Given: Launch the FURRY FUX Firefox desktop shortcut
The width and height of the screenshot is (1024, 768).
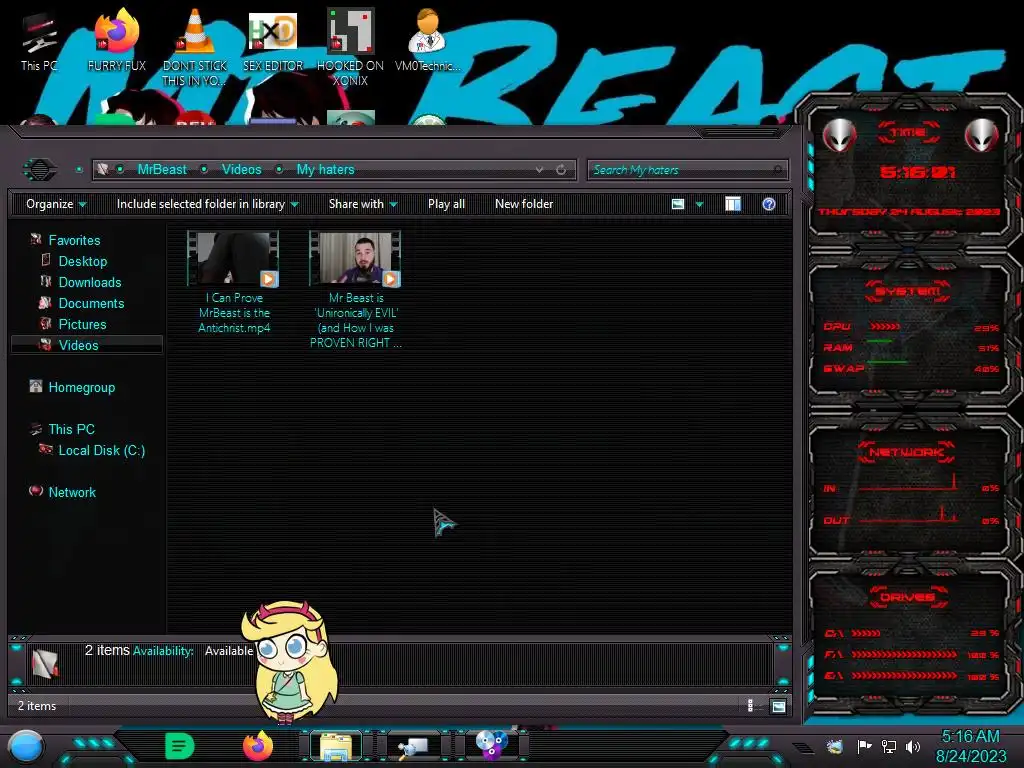Looking at the screenshot, I should [x=116, y=40].
